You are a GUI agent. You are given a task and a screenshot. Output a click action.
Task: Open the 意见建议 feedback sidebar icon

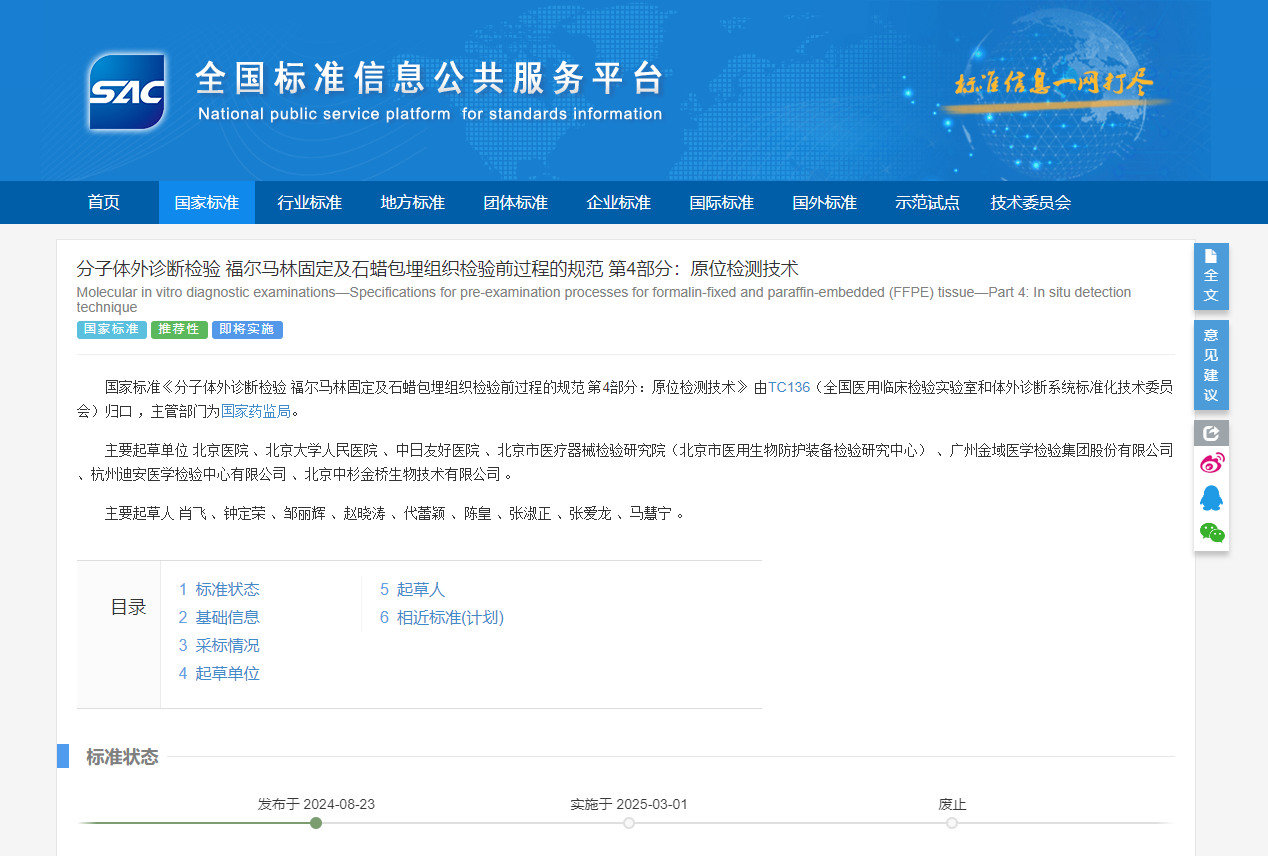coord(1210,365)
